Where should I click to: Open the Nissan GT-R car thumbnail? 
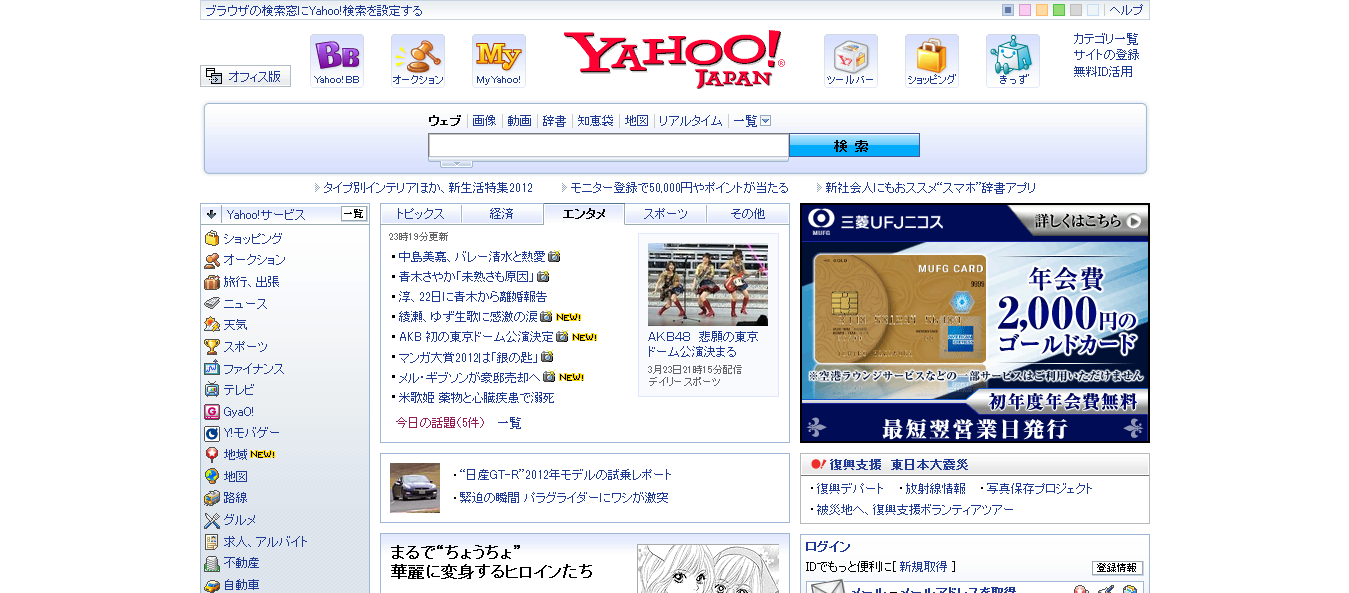point(415,488)
